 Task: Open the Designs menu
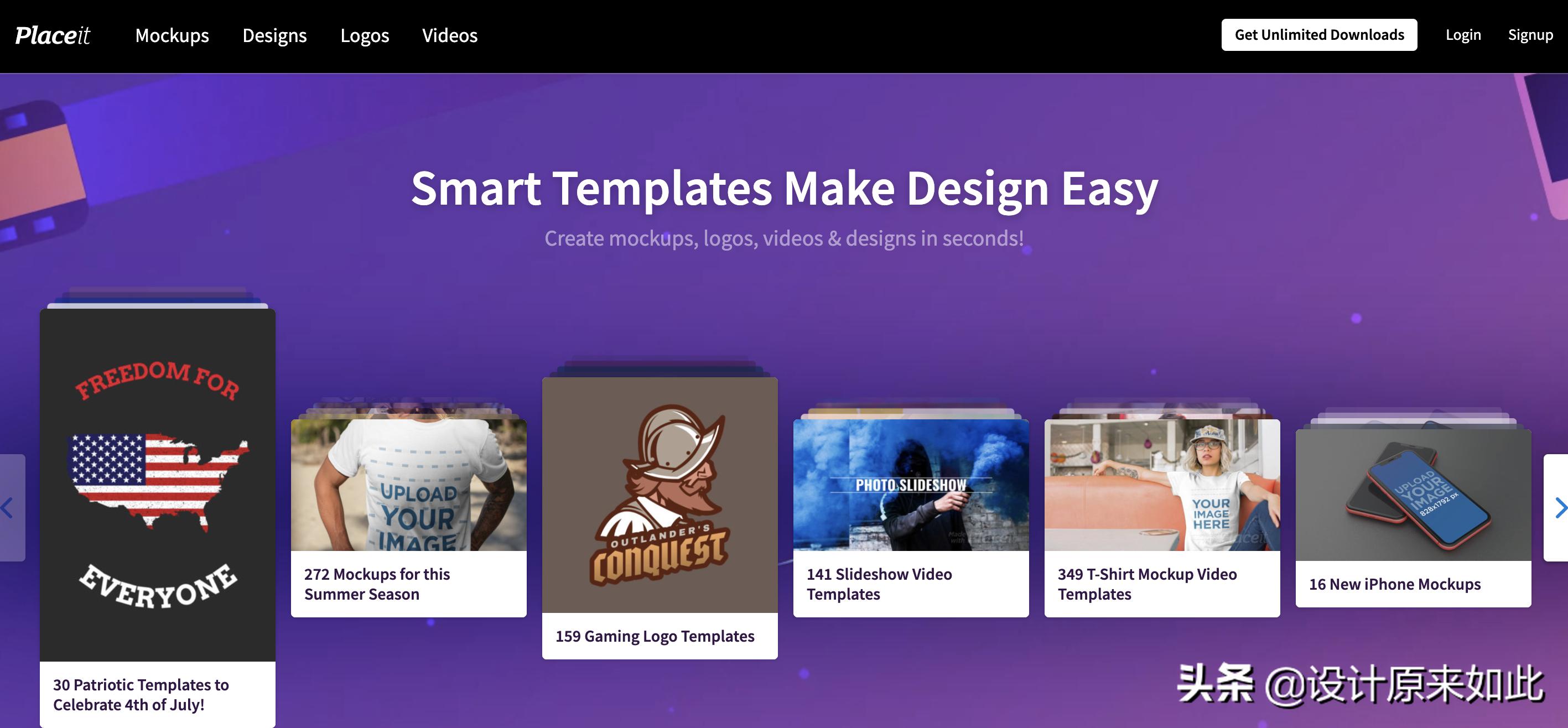coord(274,35)
